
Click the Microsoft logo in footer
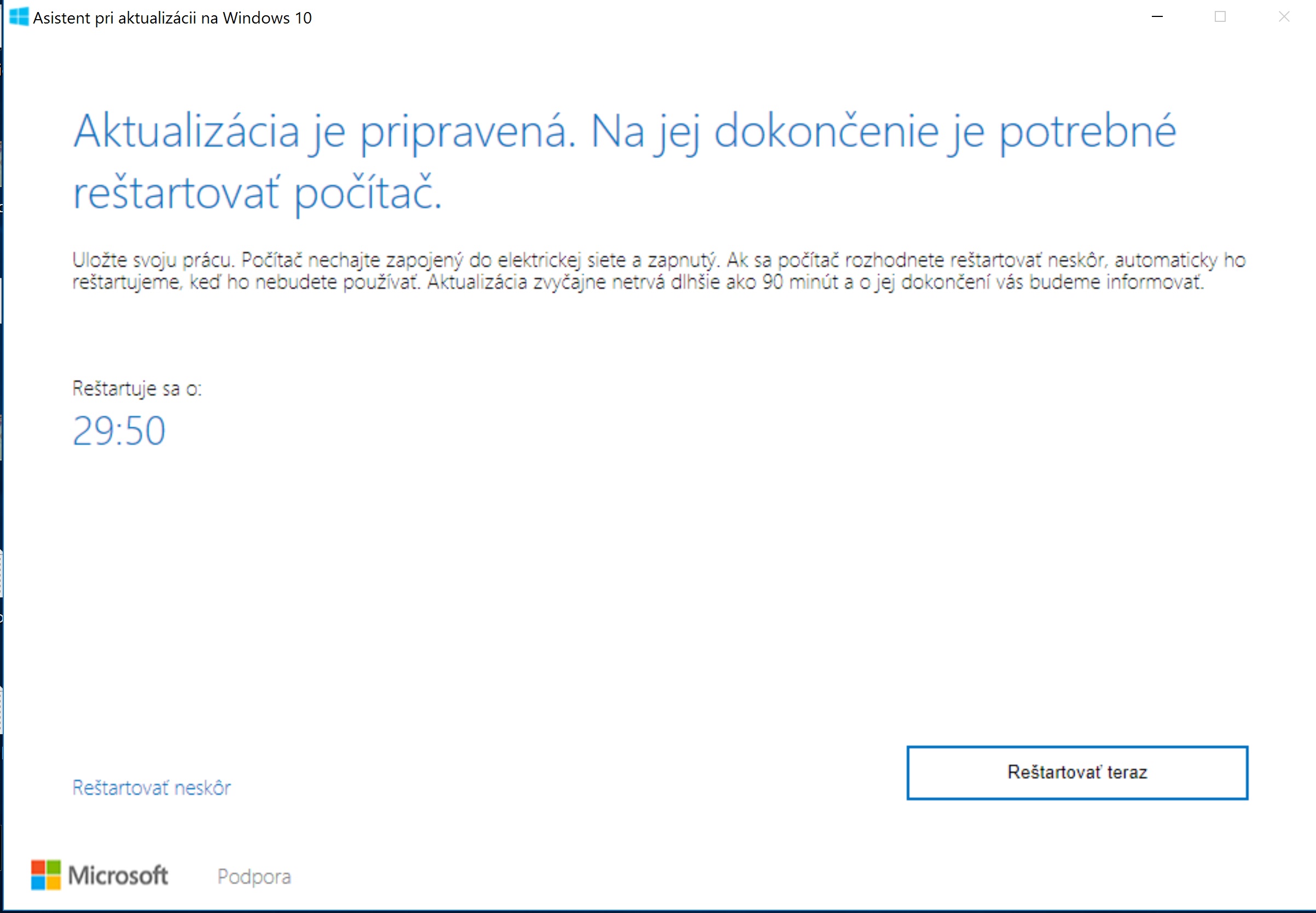pyautogui.click(x=100, y=875)
